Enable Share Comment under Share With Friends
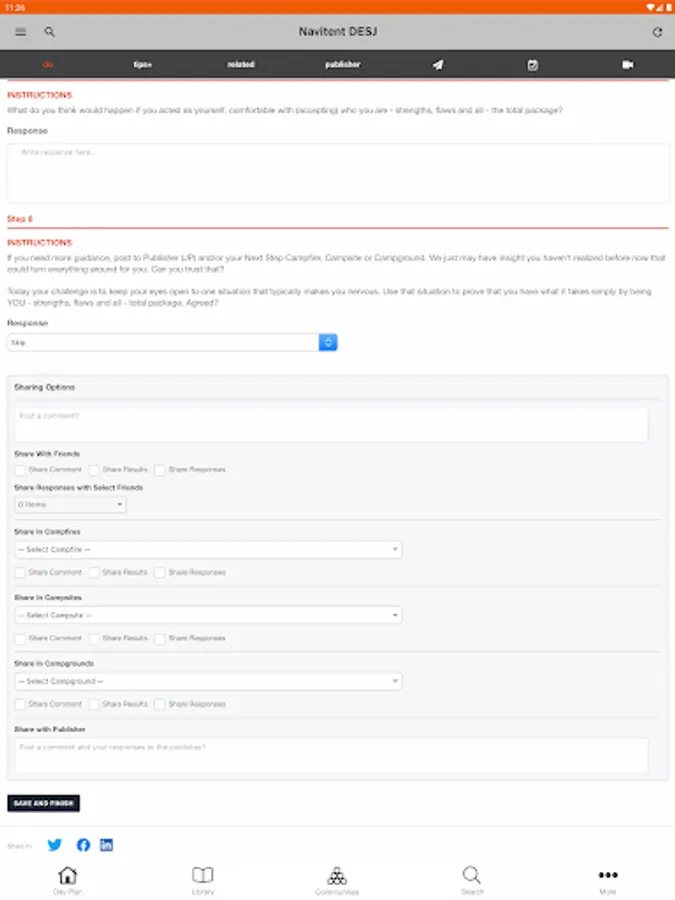The image size is (675, 900). 20,470
